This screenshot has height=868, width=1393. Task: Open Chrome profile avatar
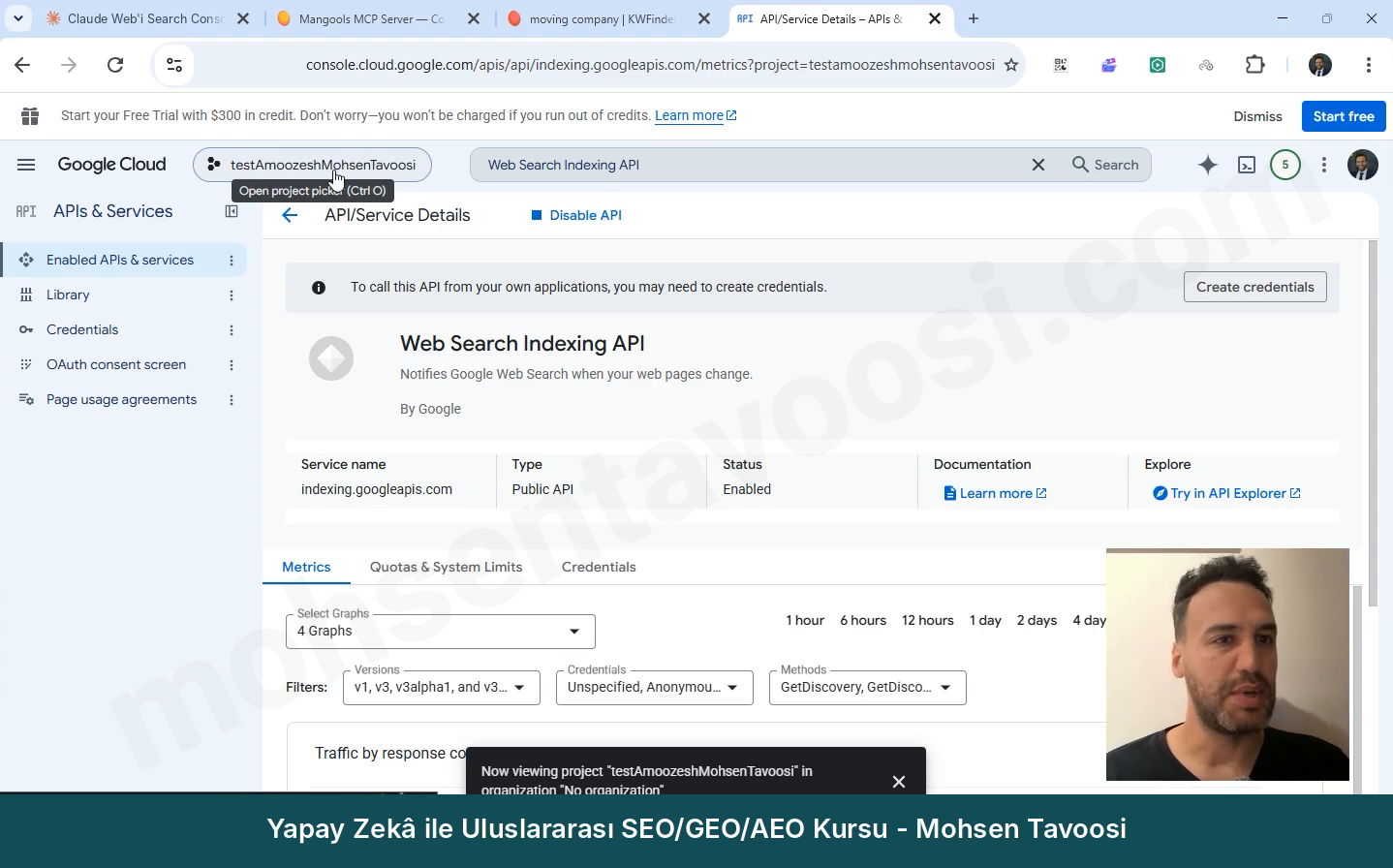pyautogui.click(x=1319, y=65)
